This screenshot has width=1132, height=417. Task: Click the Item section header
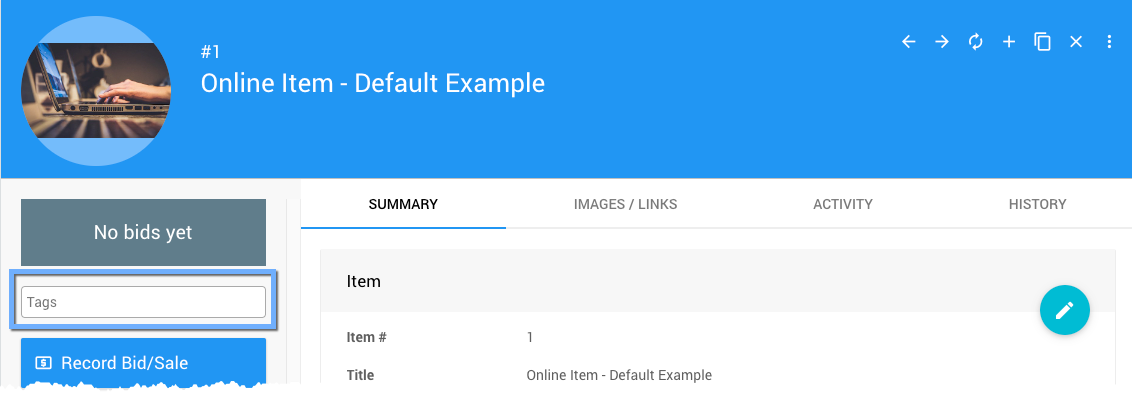point(364,282)
